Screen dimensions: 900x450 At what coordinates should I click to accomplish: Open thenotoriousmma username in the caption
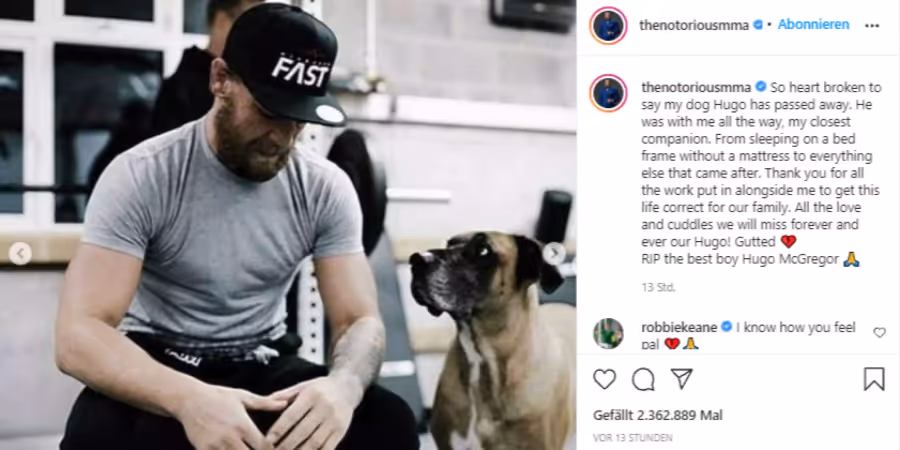[696, 87]
